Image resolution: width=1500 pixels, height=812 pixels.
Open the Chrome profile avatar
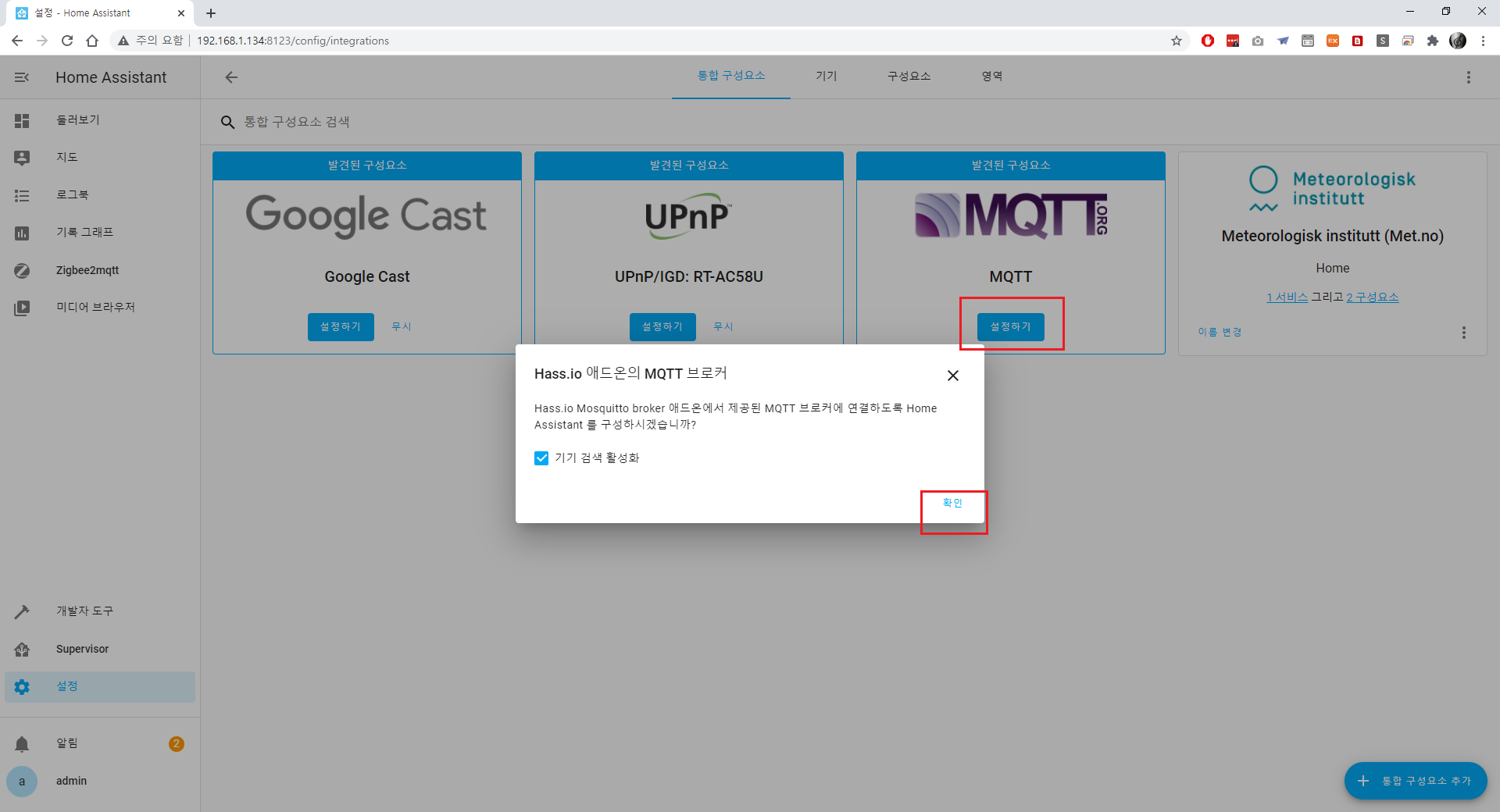(x=1458, y=41)
